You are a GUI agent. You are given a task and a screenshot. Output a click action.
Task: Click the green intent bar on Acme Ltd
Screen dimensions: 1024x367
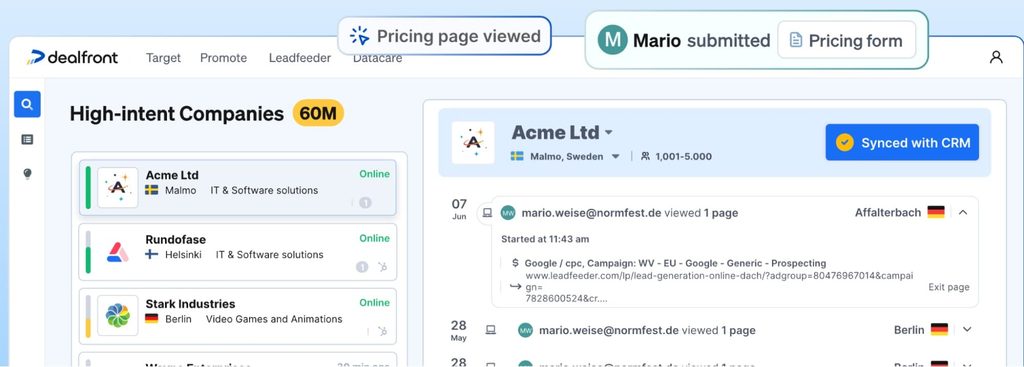pos(88,187)
